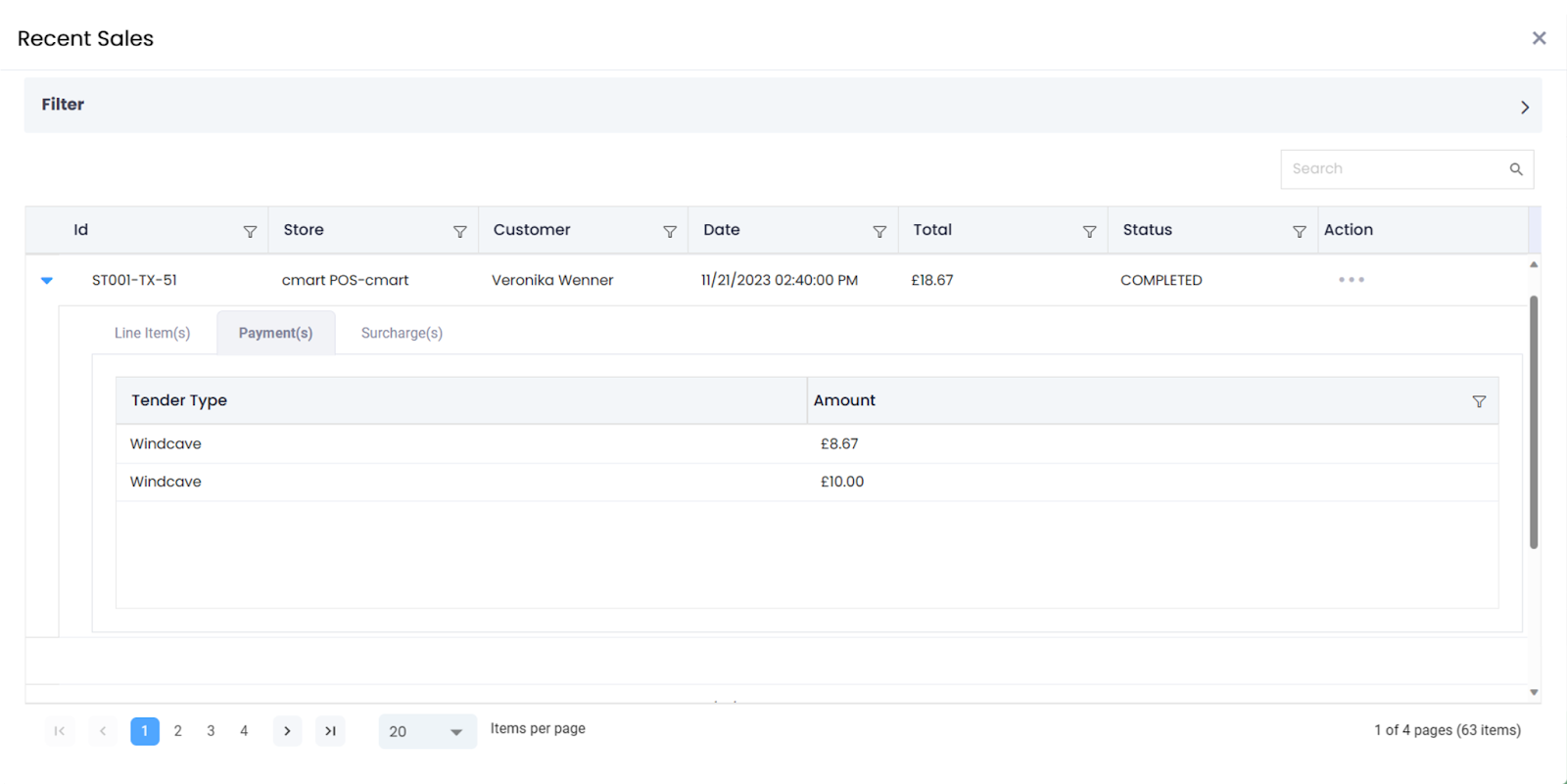Open the Date column filter

pos(879,232)
